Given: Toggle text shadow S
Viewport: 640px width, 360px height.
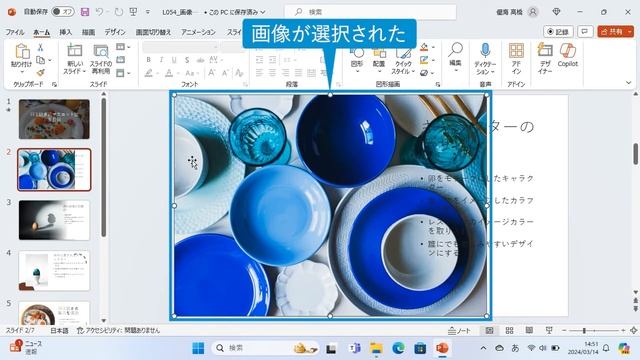Looking at the screenshot, I should pyautogui.click(x=187, y=60).
